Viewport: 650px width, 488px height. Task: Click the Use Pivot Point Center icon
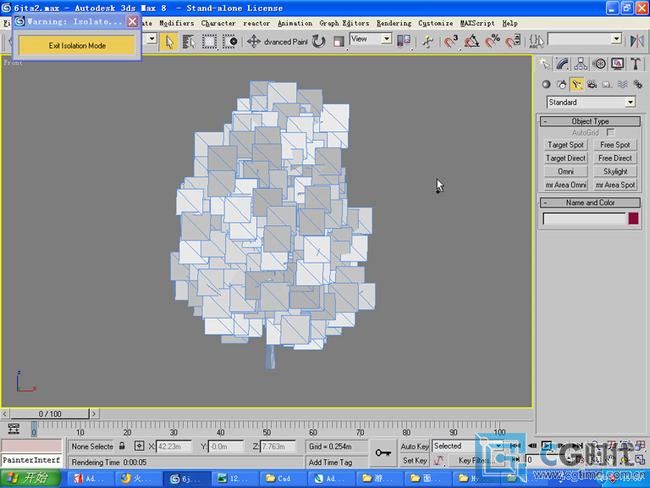403,41
